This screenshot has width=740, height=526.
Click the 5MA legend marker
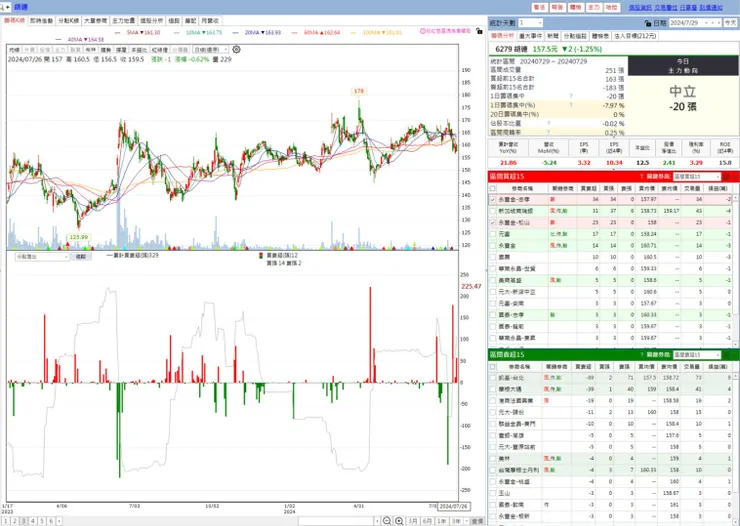point(119,33)
